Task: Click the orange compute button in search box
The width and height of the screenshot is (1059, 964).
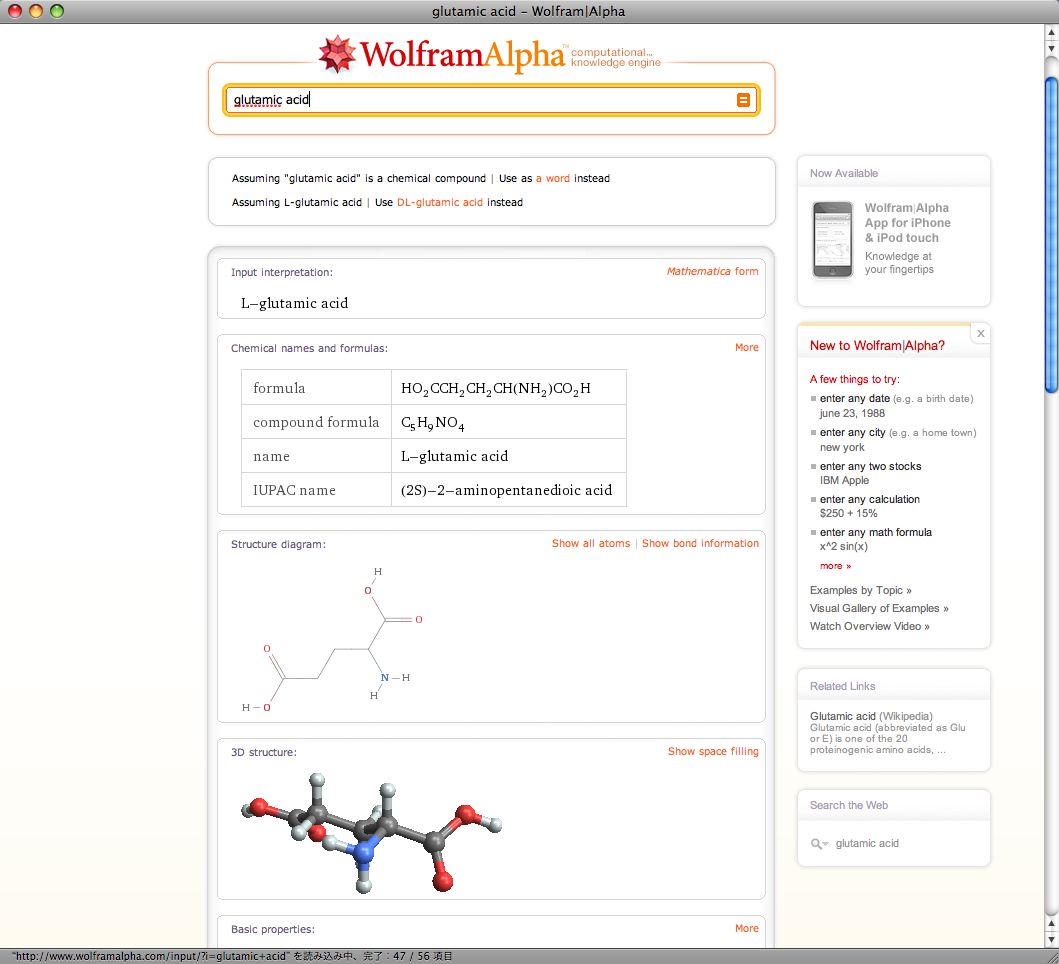Action: (743, 100)
